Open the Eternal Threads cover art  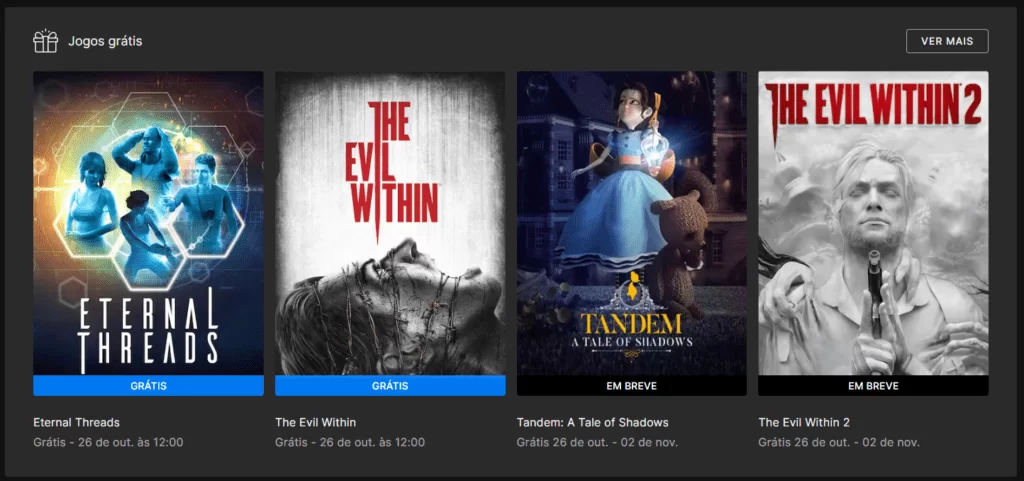[x=148, y=223]
